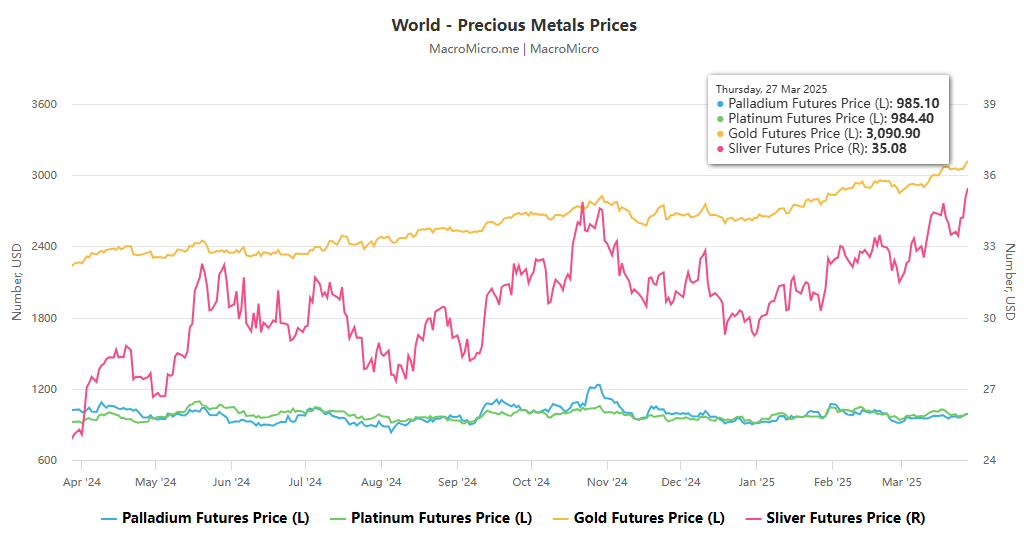This screenshot has width=1028, height=544.
Task: Click the tooltip date Thursday, 27 Mar 2025
Action: tap(771, 89)
